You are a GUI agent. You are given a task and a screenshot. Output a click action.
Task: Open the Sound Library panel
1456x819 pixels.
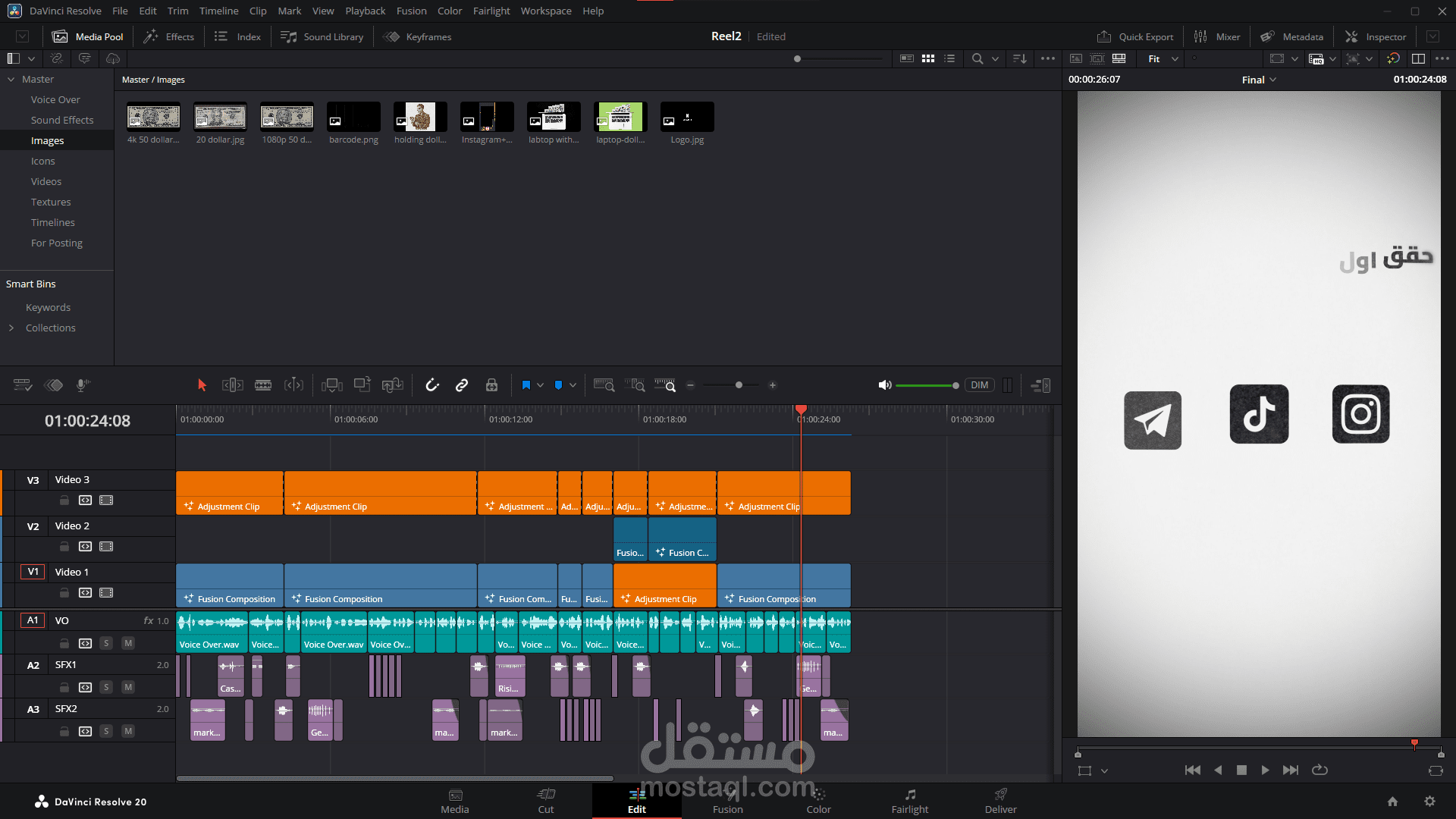pyautogui.click(x=322, y=36)
